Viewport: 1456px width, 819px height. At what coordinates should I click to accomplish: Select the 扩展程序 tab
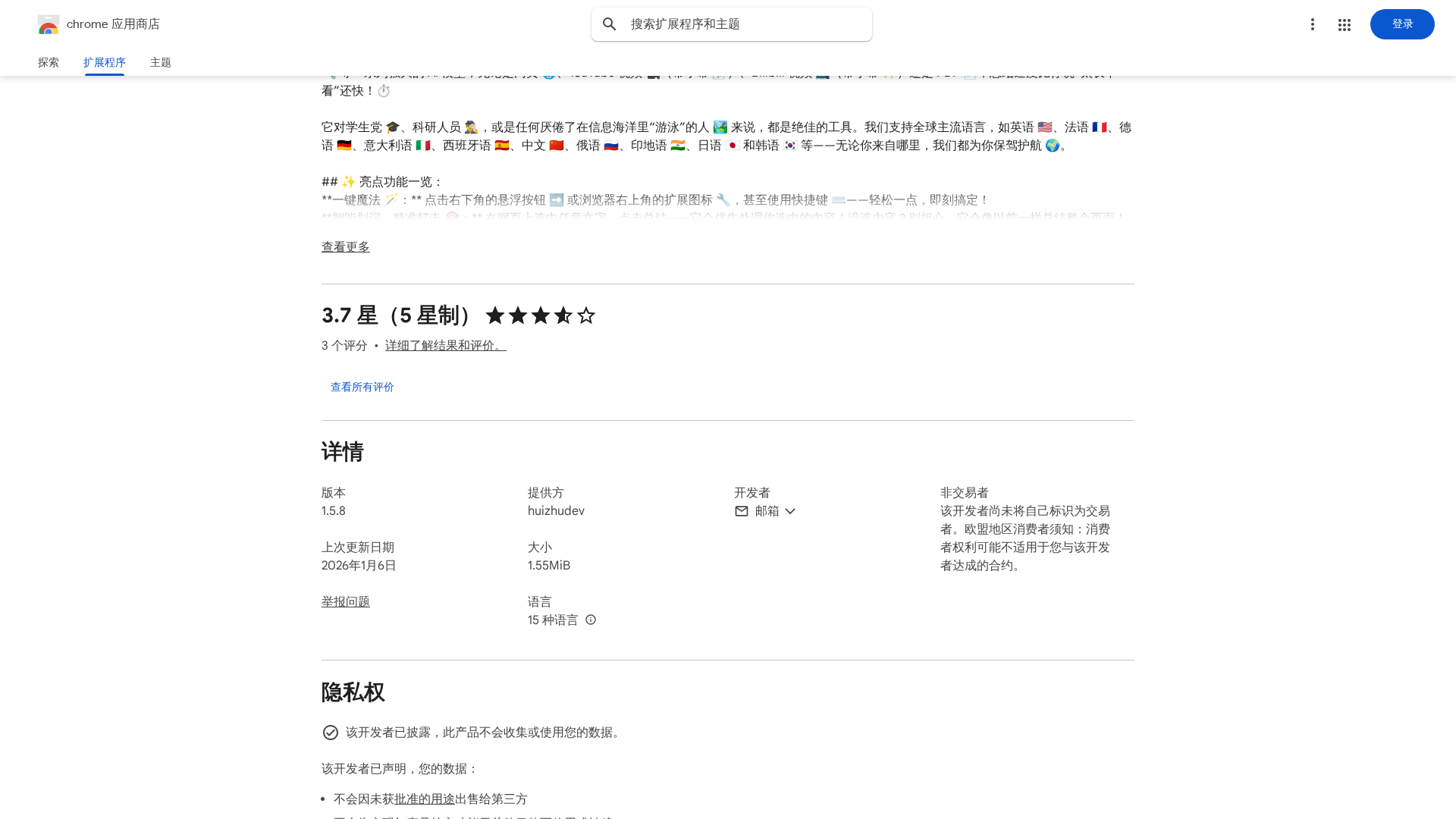point(105,62)
